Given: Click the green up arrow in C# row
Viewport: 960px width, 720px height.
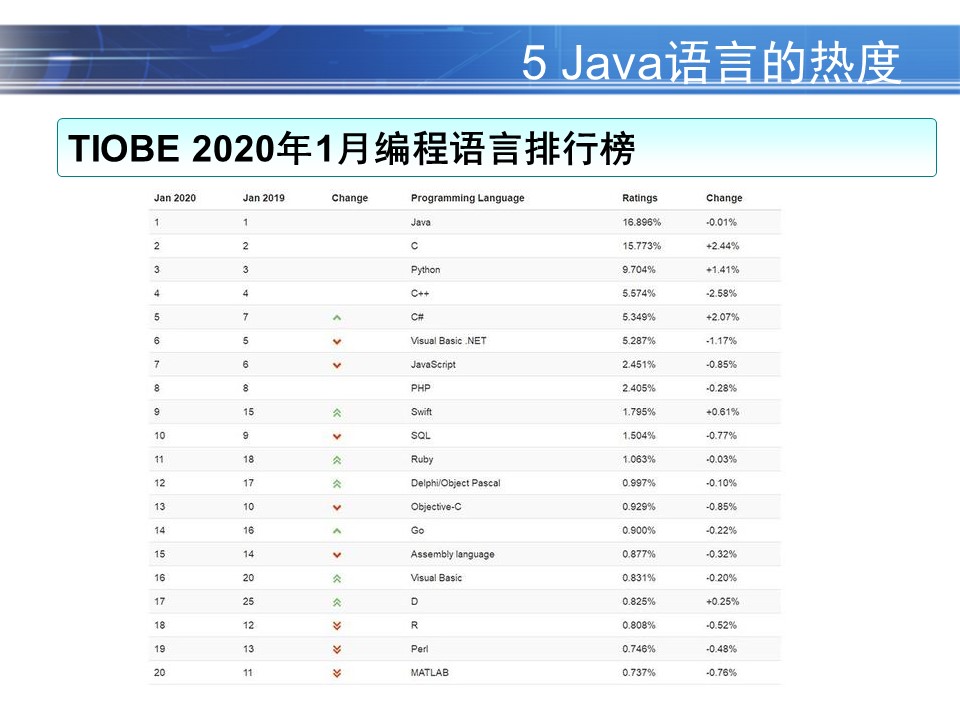Looking at the screenshot, I should coord(337,317).
